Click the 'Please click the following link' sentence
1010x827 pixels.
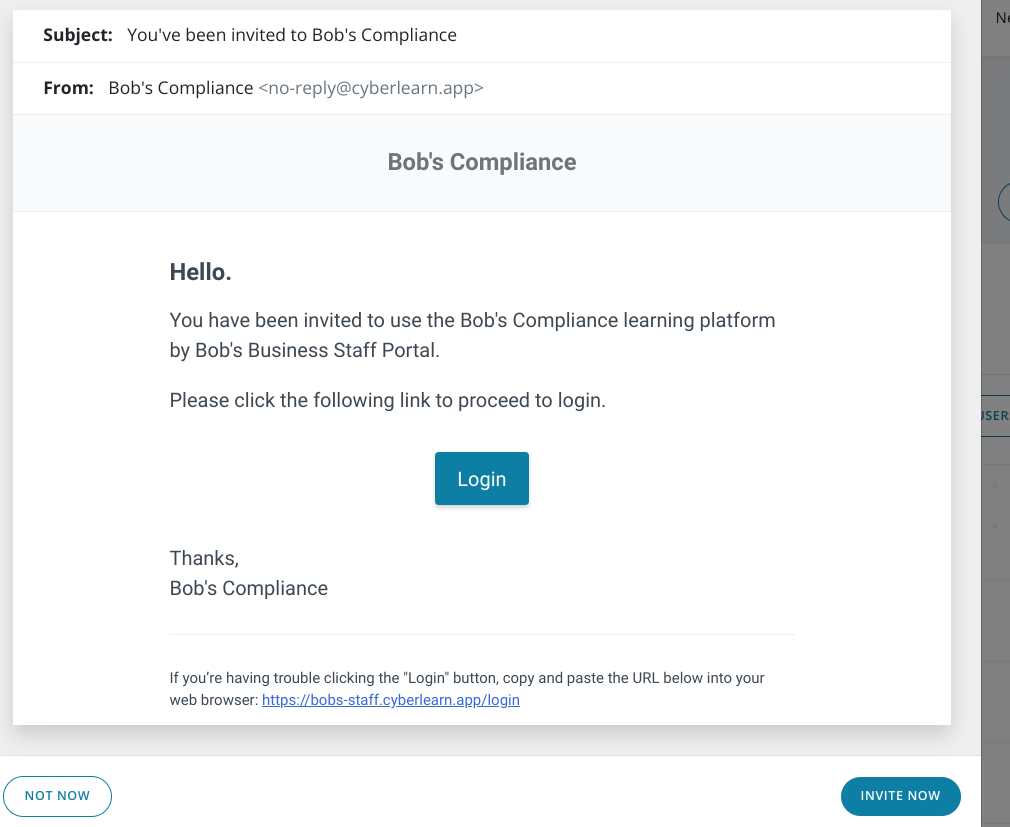pos(388,400)
